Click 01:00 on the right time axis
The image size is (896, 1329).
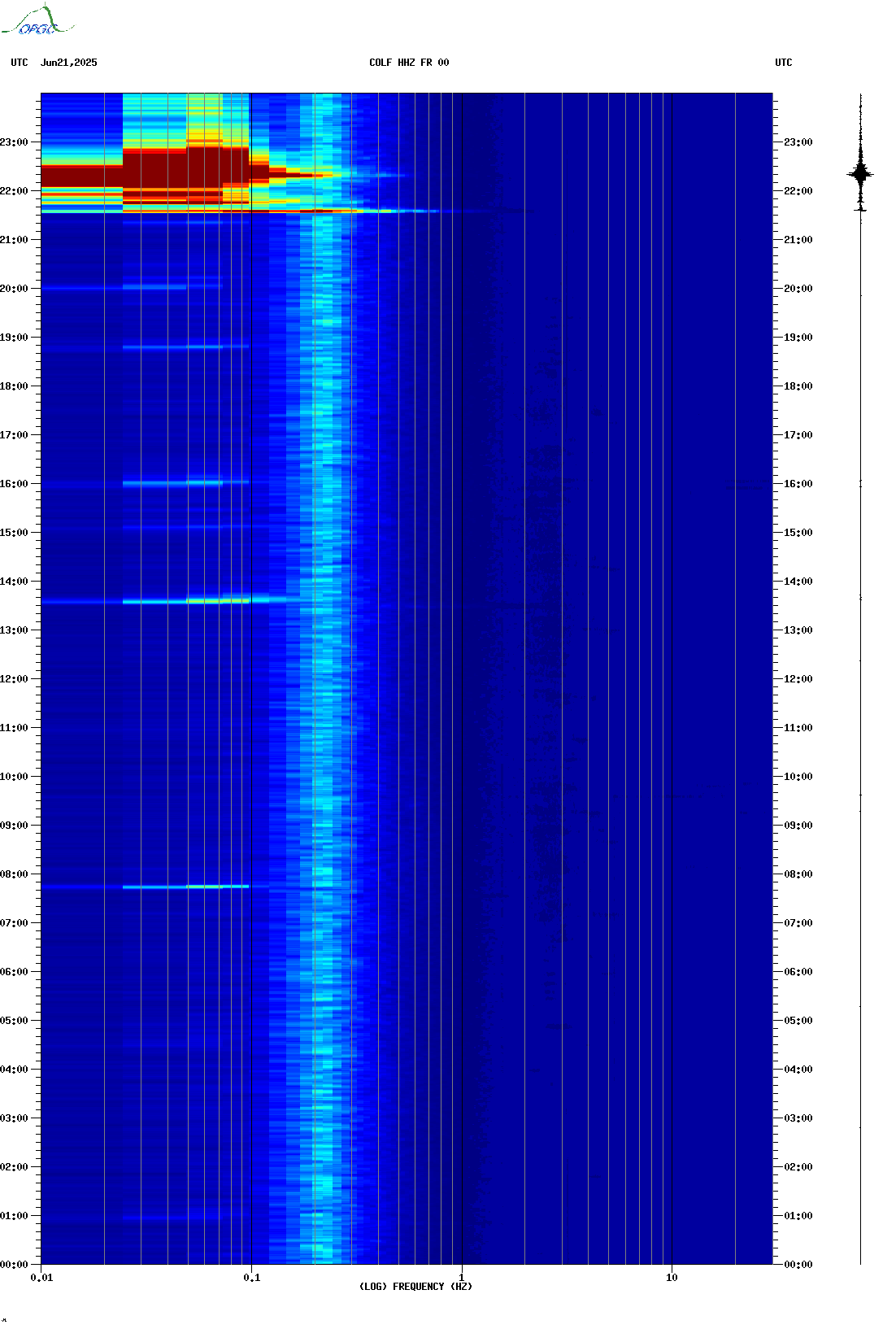(x=798, y=1216)
